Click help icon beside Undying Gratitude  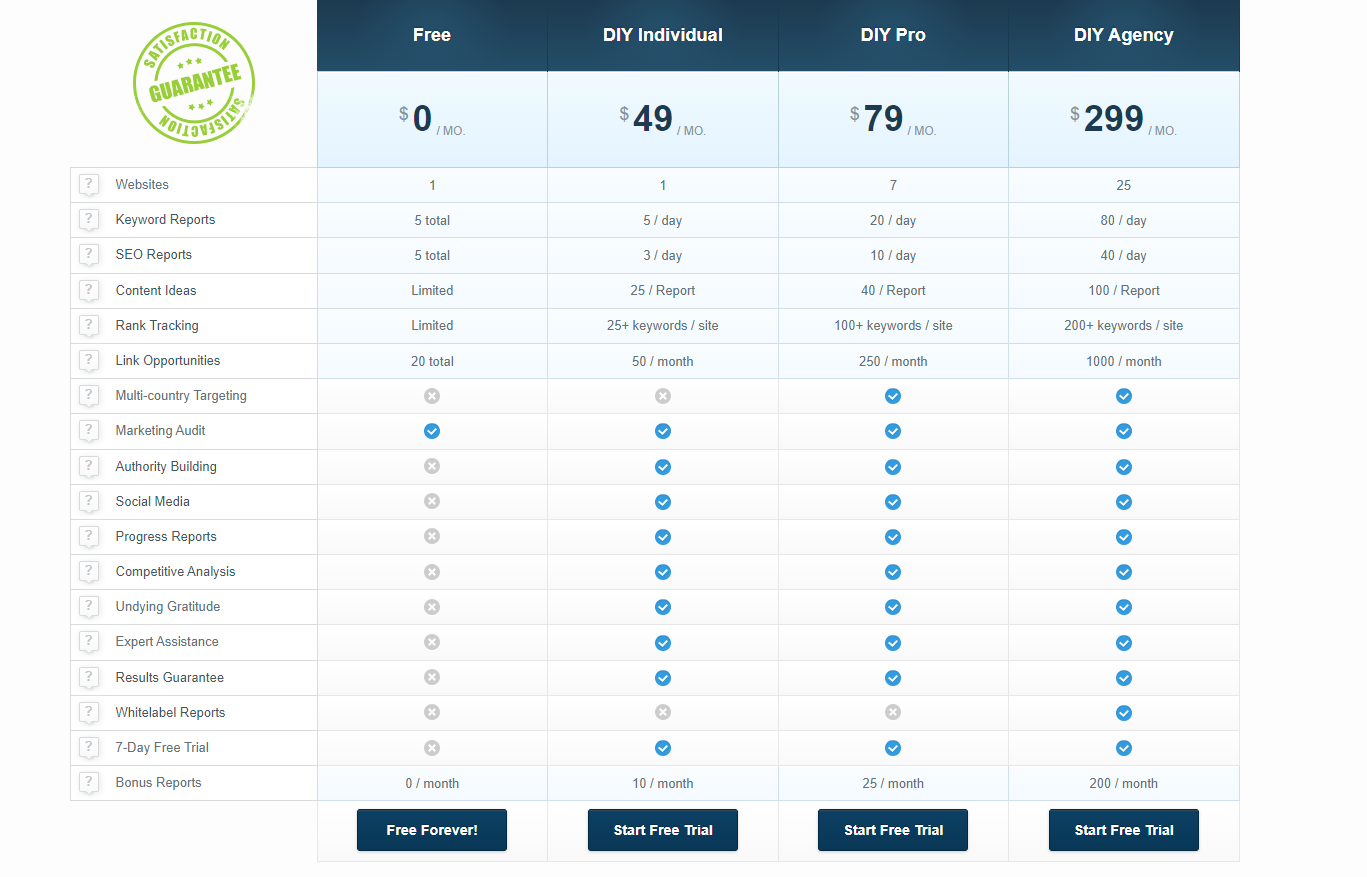pyautogui.click(x=89, y=607)
